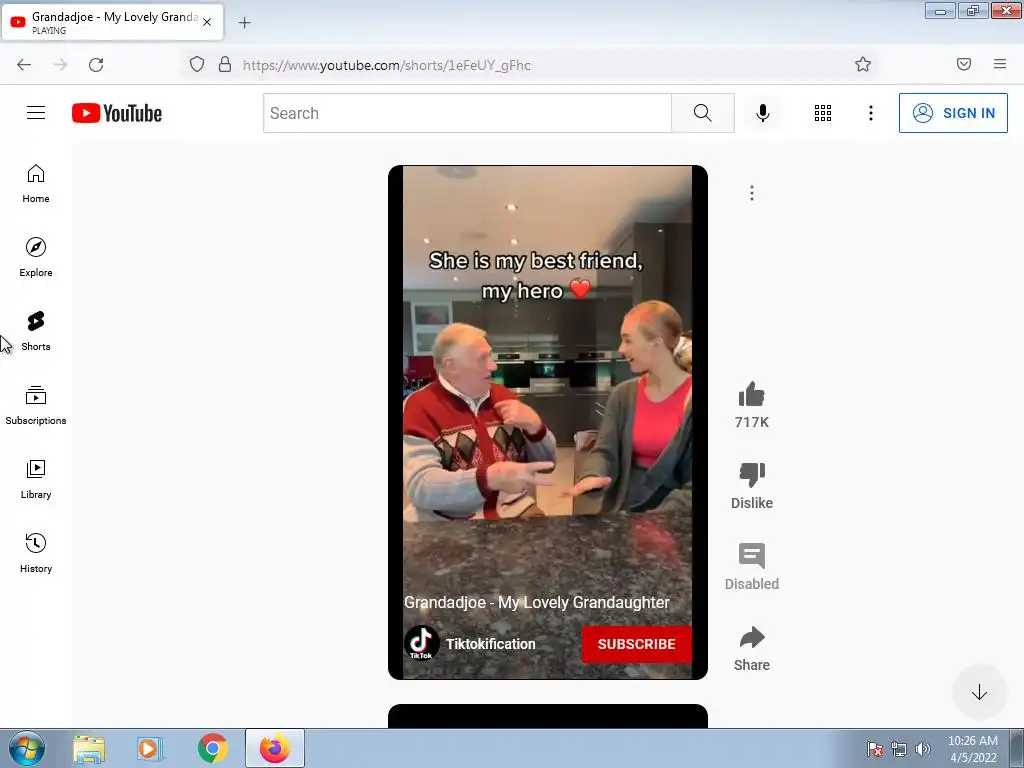1024x768 pixels.
Task: Open the Windows Start menu
Action: coord(27,748)
